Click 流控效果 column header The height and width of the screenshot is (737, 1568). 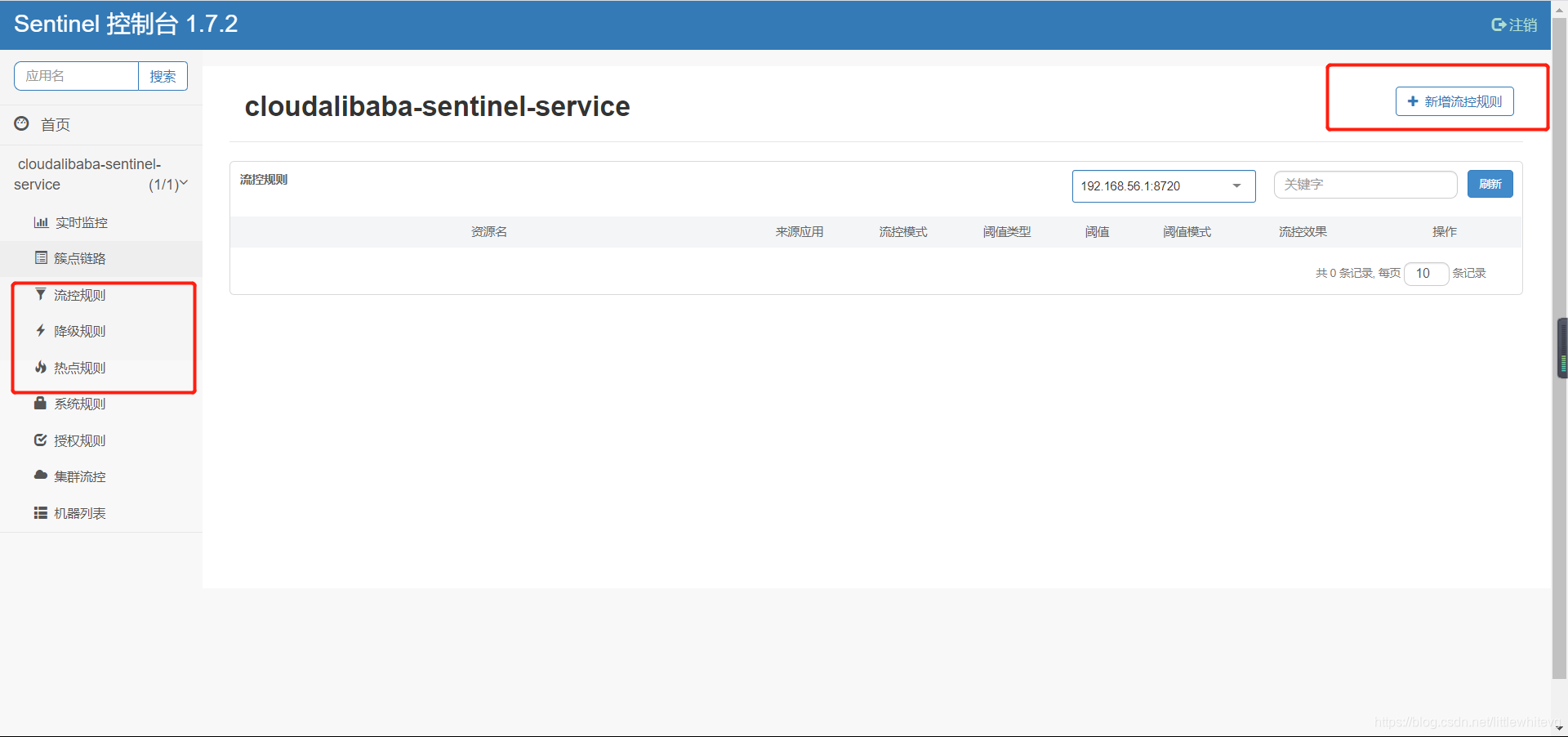[x=1303, y=232]
